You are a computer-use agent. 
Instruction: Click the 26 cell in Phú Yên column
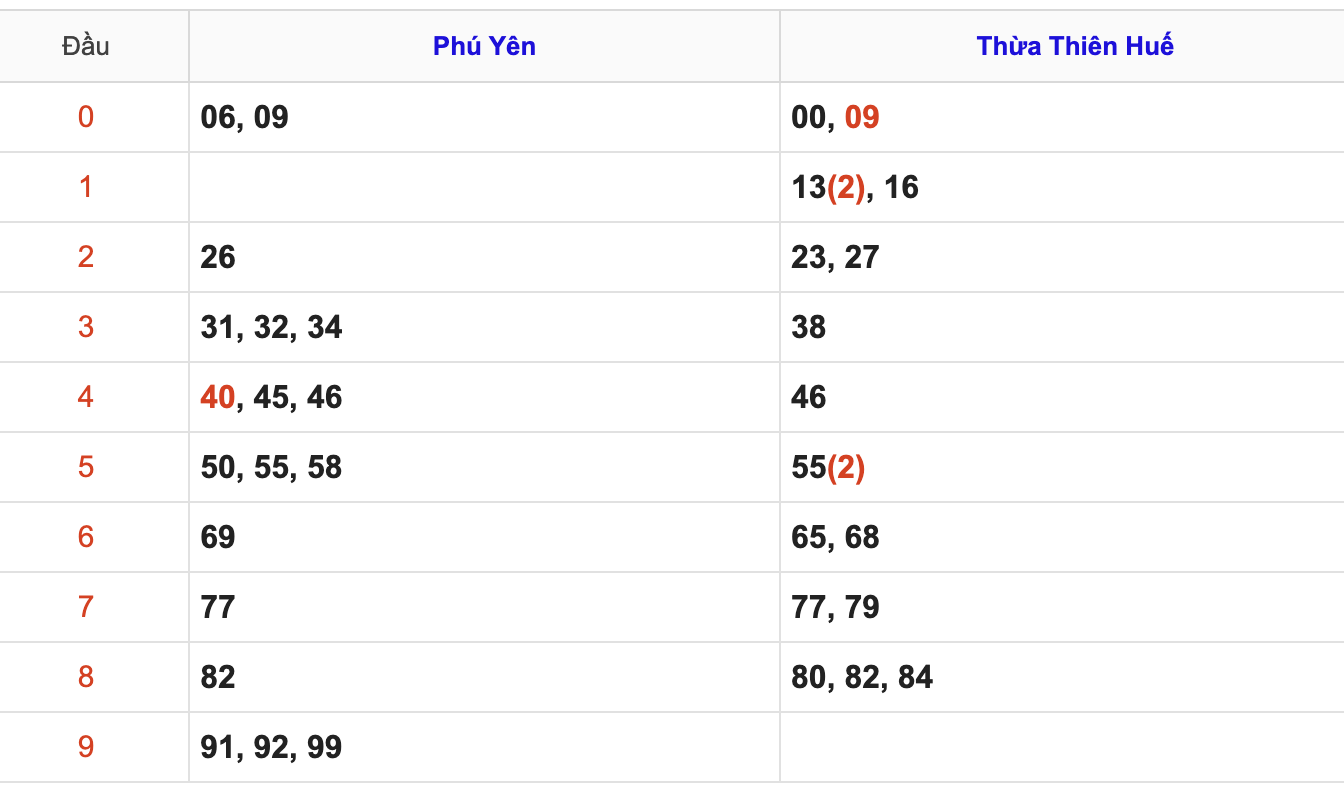484,257
